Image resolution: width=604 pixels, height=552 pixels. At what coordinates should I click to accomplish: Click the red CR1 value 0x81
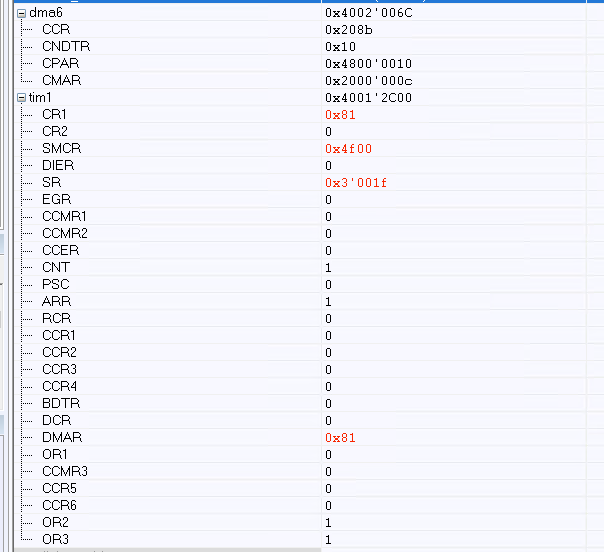click(340, 115)
